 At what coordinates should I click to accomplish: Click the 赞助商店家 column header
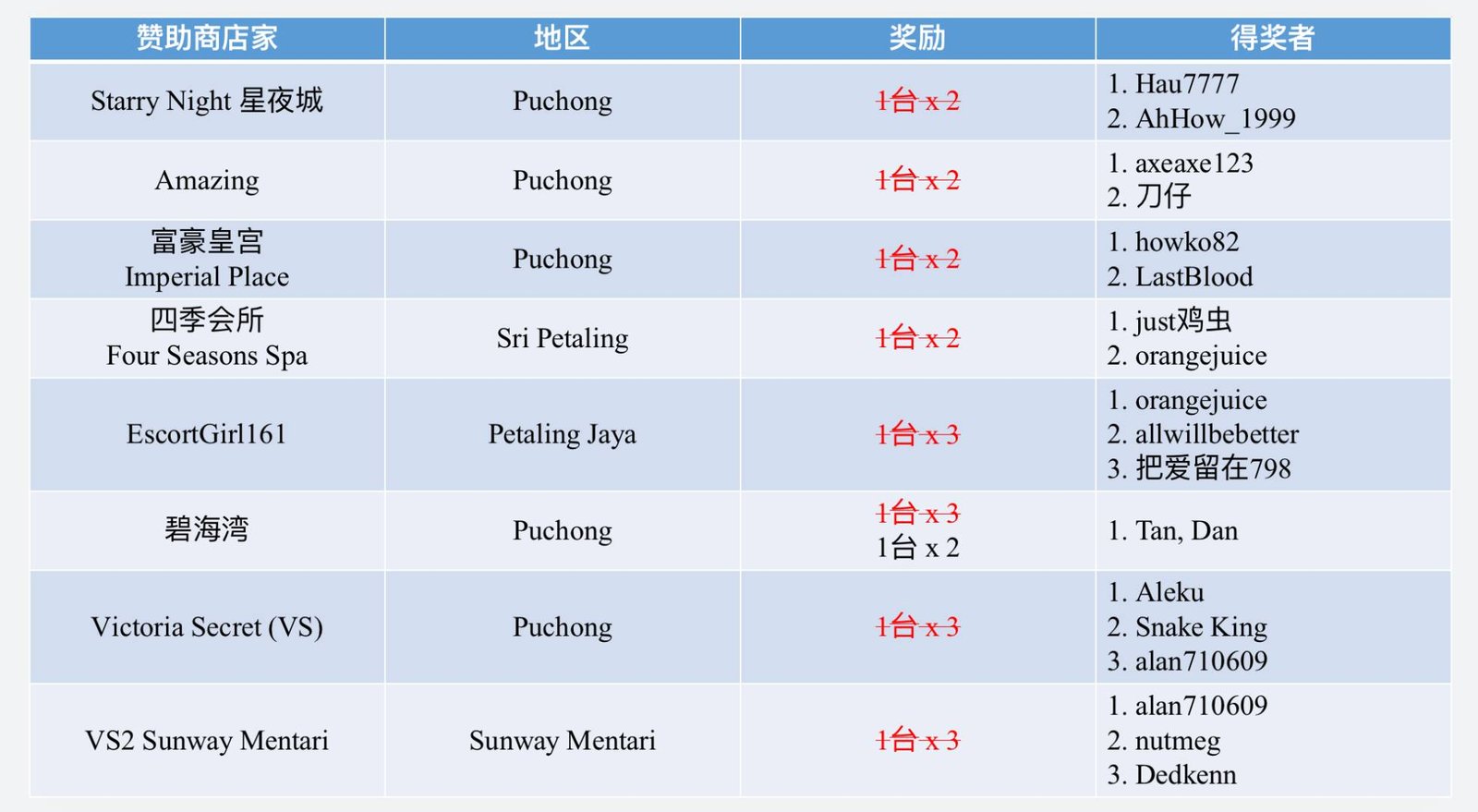[x=207, y=38]
